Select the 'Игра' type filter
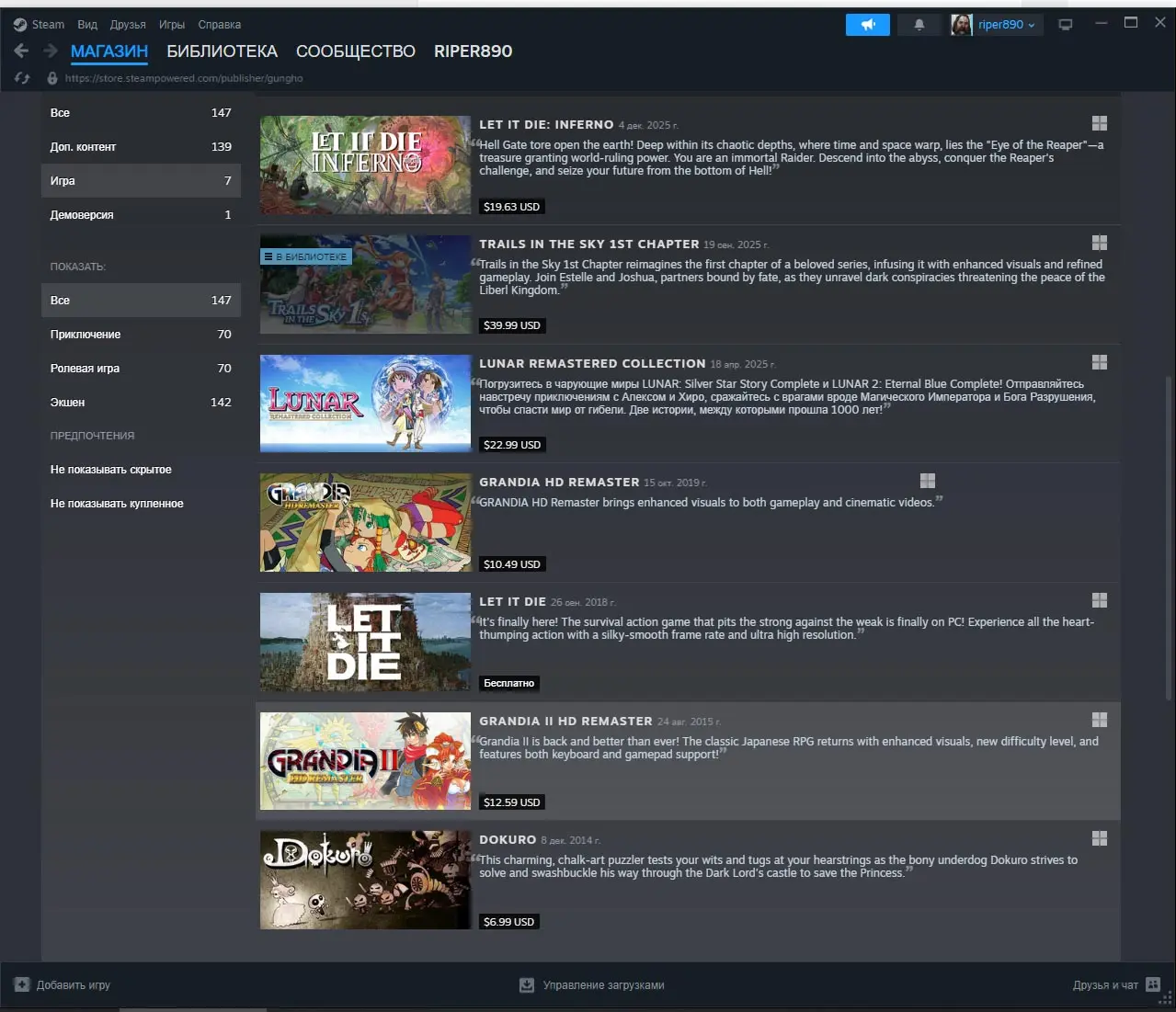1176x1012 pixels. pyautogui.click(x=141, y=181)
